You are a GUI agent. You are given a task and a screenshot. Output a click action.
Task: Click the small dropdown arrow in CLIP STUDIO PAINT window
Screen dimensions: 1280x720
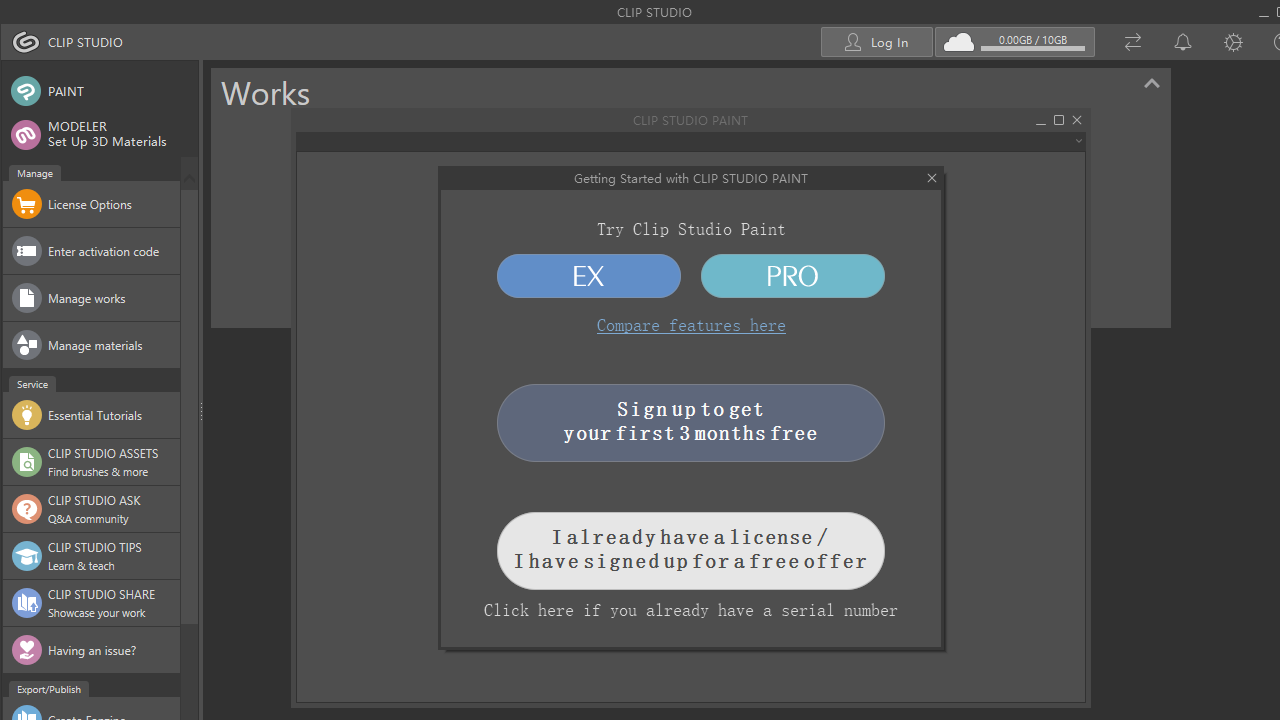pos(1079,141)
